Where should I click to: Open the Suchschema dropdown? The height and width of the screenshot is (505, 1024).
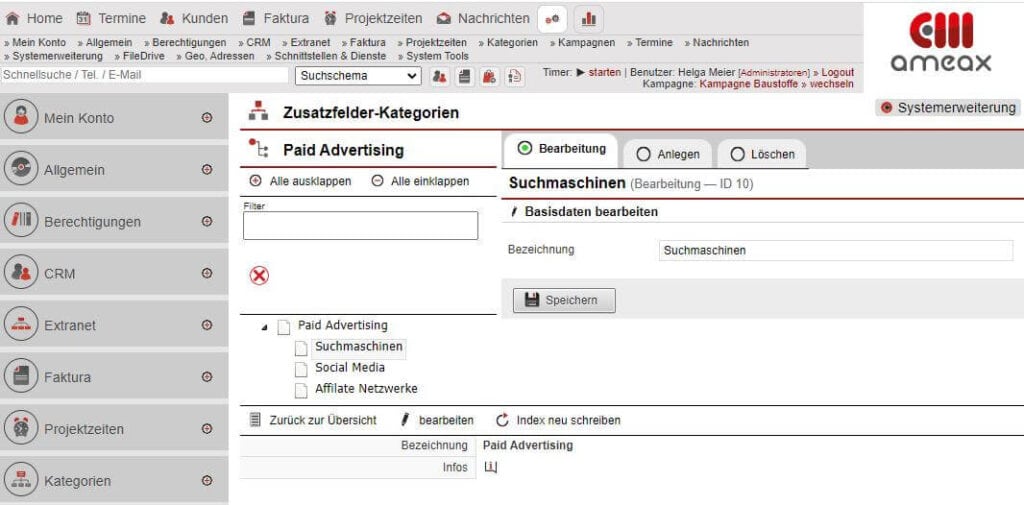(x=358, y=76)
